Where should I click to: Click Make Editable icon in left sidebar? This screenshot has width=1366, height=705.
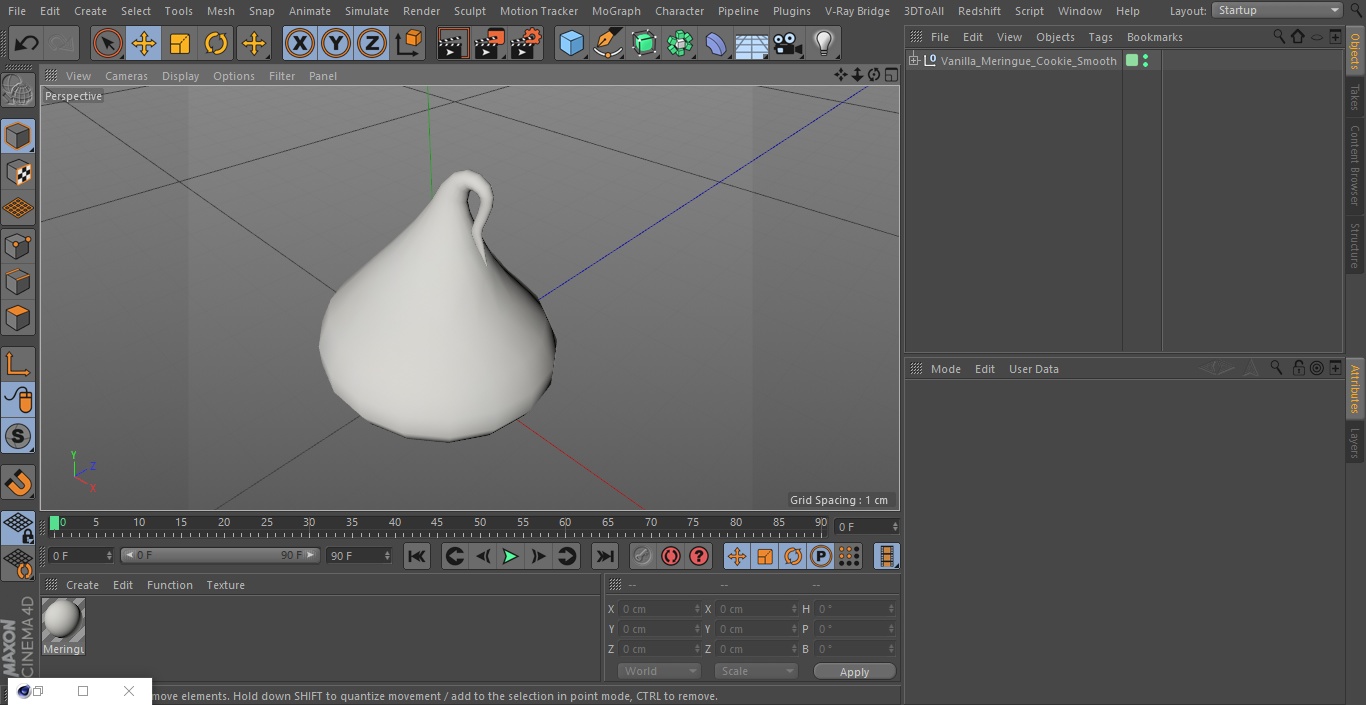click(18, 91)
